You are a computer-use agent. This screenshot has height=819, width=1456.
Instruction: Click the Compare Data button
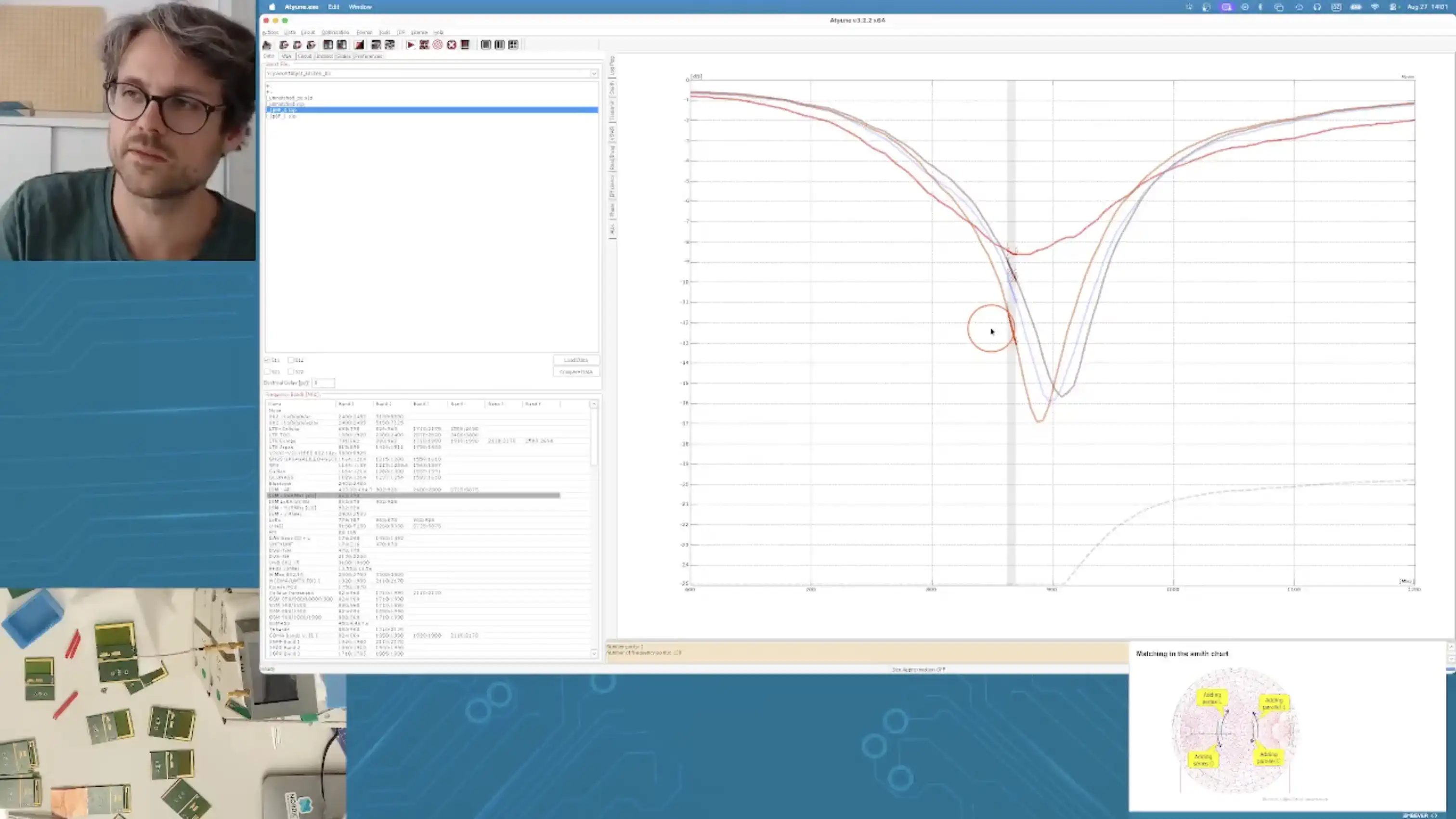click(576, 371)
